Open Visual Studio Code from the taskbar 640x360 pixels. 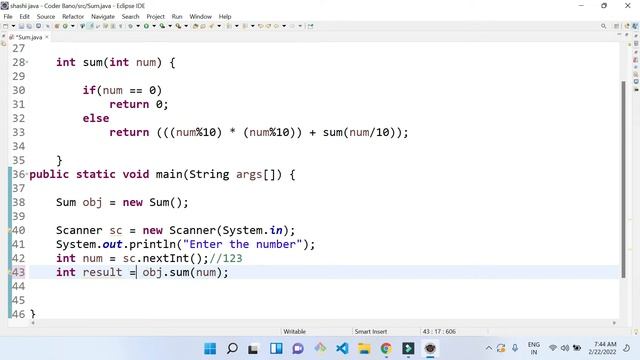342,349
